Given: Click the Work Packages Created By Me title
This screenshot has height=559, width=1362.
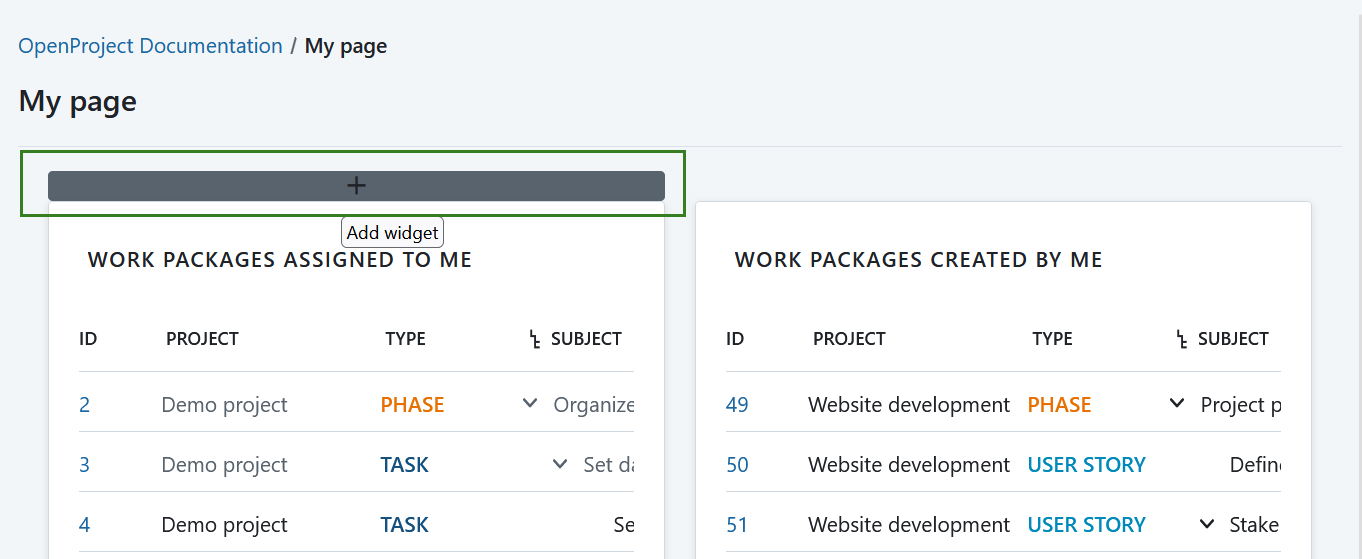Looking at the screenshot, I should pyautogui.click(x=918, y=260).
